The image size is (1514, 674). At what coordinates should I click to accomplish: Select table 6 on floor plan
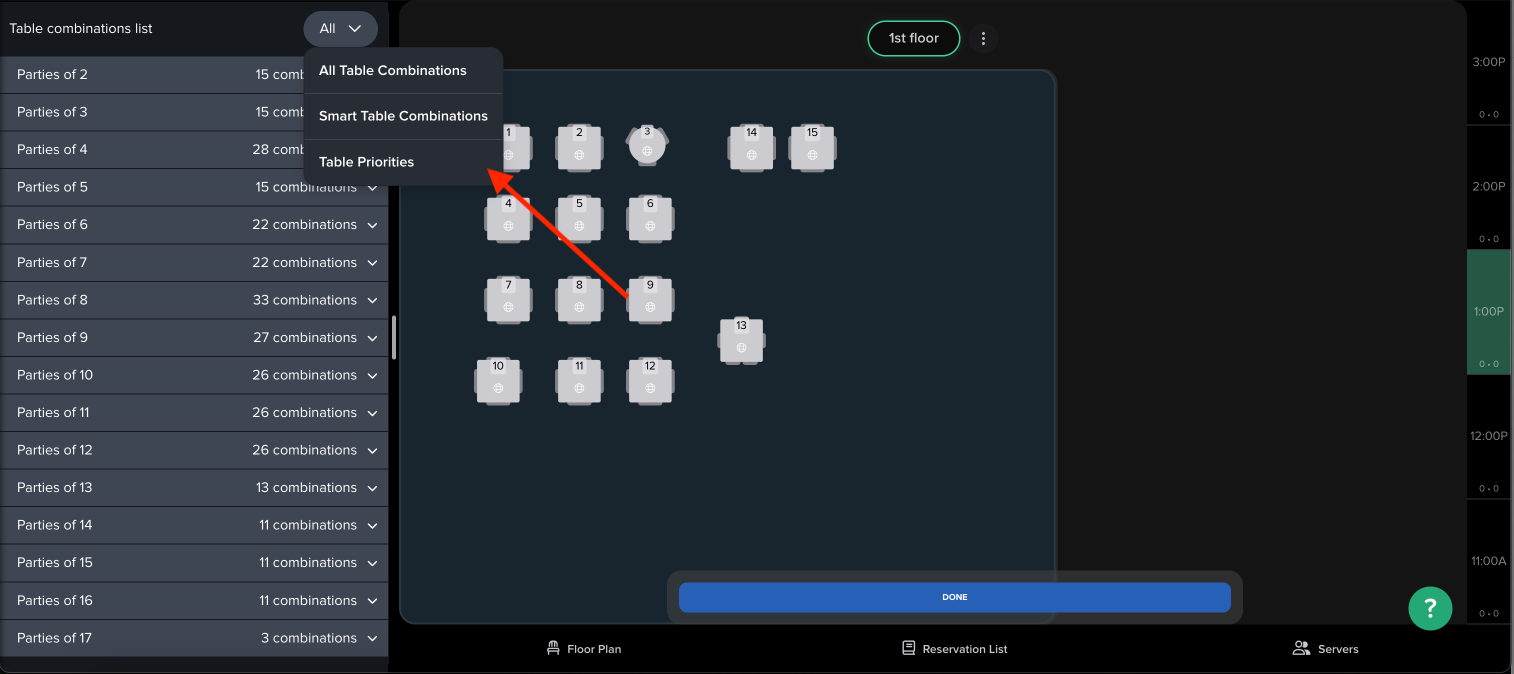coord(650,219)
